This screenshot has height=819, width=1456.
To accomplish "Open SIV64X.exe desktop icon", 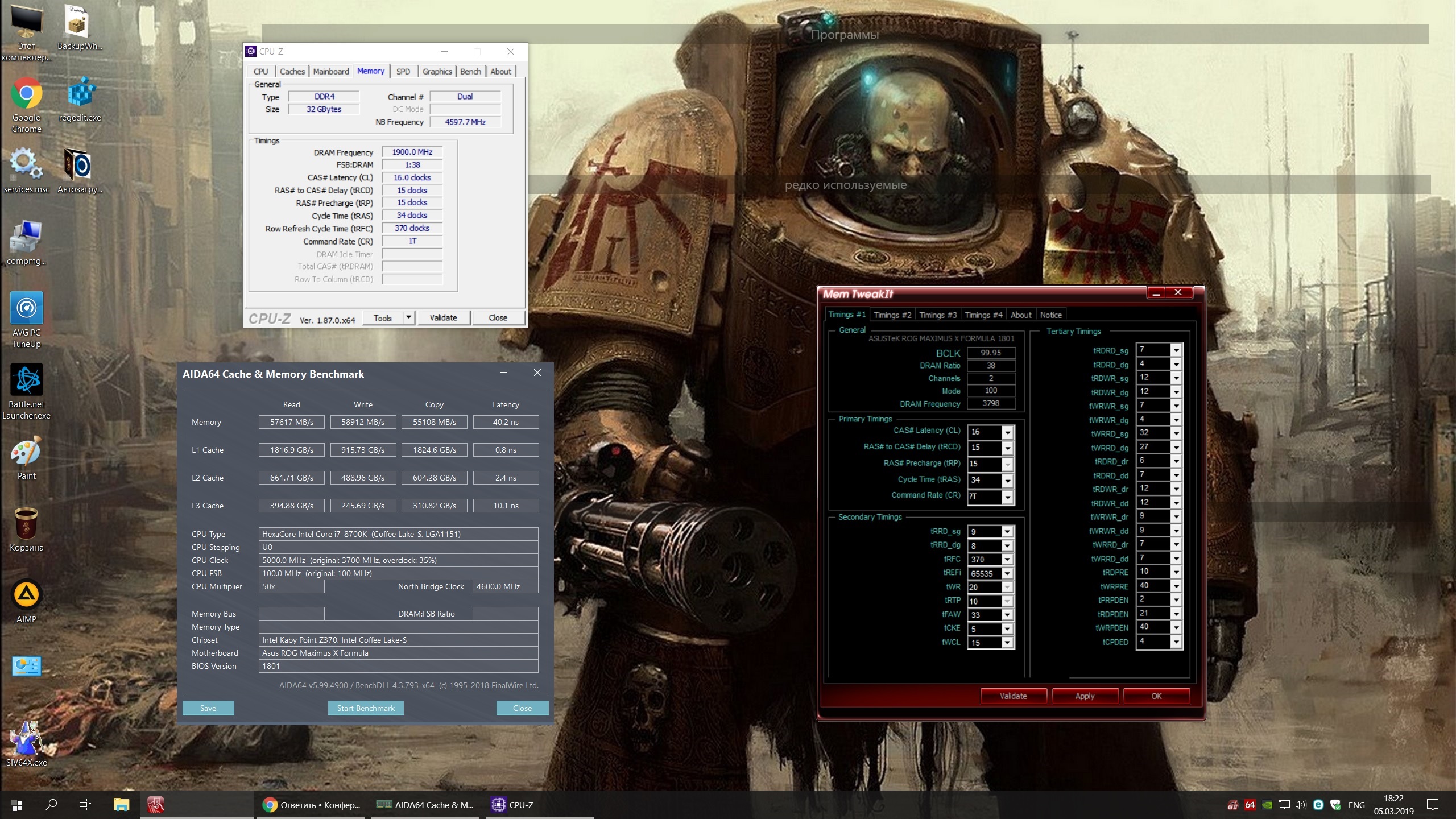I will (x=26, y=739).
